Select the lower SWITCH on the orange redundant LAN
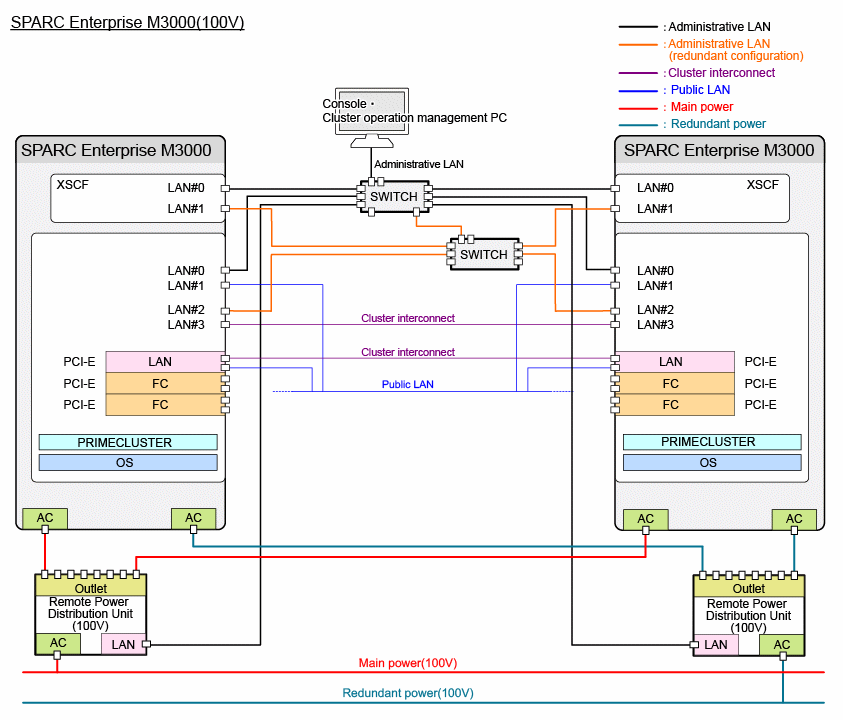843x720 pixels. 484,254
